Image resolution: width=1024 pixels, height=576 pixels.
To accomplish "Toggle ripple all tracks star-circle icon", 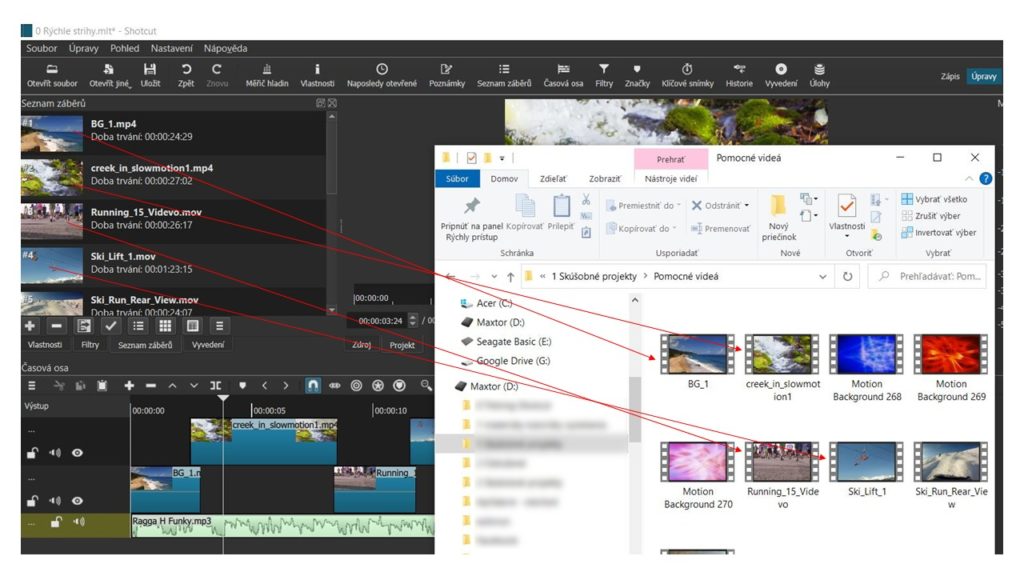I will click(x=378, y=386).
